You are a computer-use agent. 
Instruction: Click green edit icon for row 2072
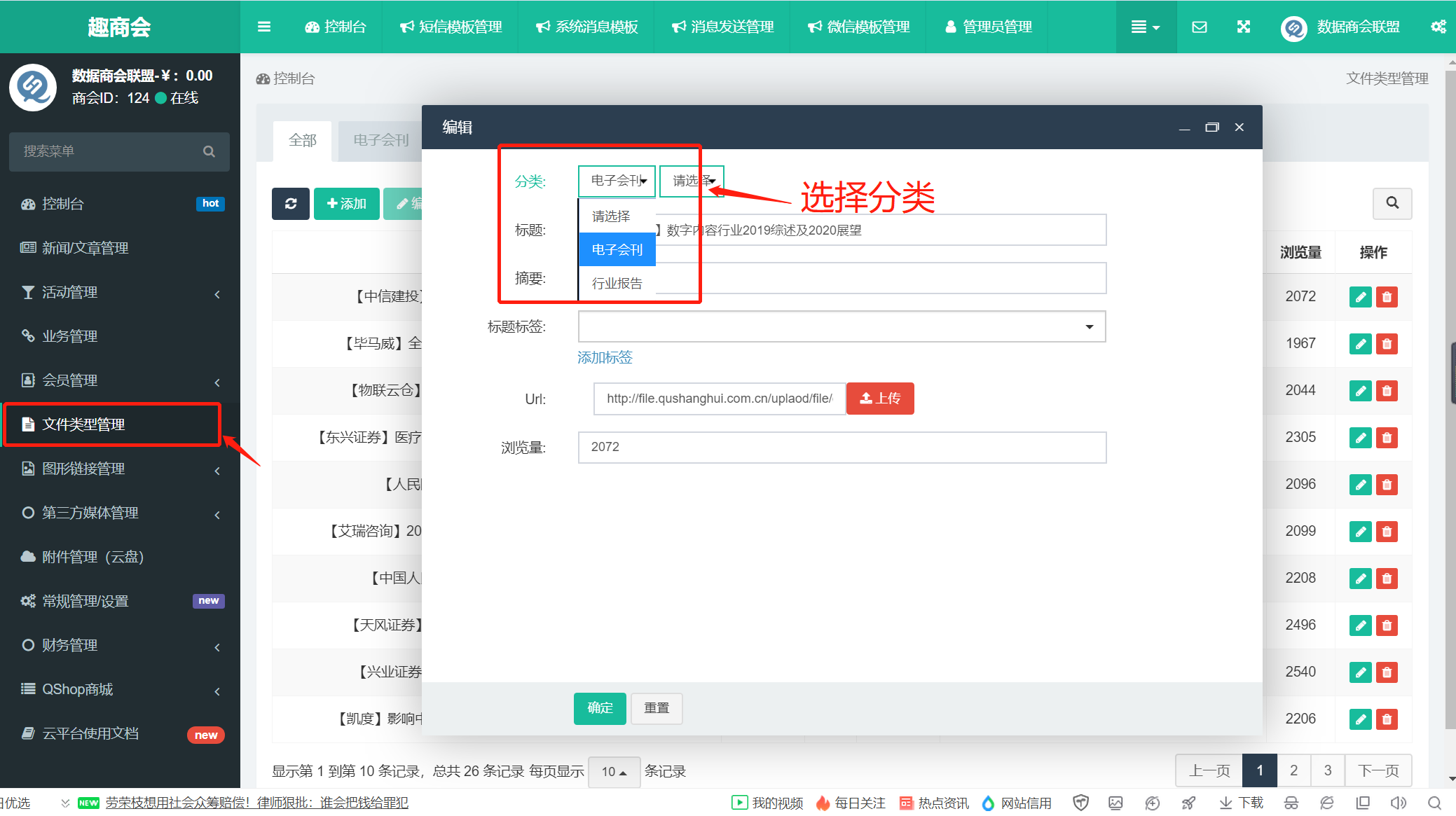[x=1360, y=297]
